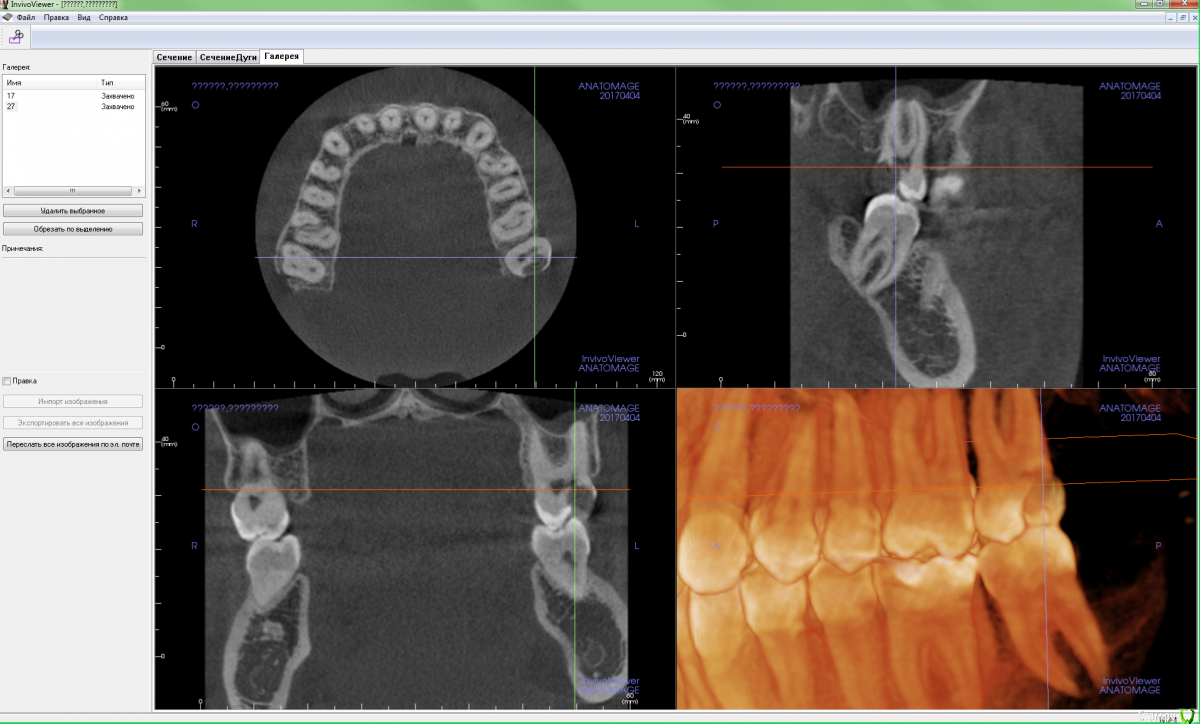Click the right scroll arrow in the gallery list
The width and height of the screenshot is (1200, 724).
141,190
